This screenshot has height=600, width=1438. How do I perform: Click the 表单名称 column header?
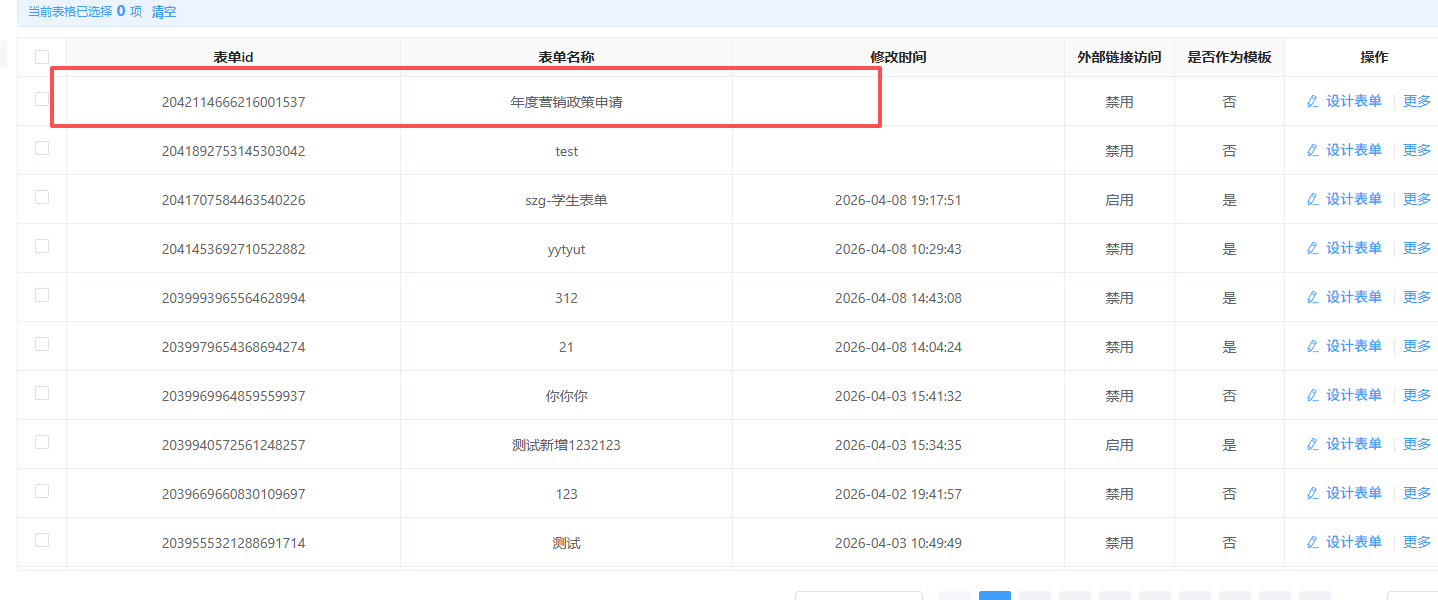pyautogui.click(x=566, y=57)
